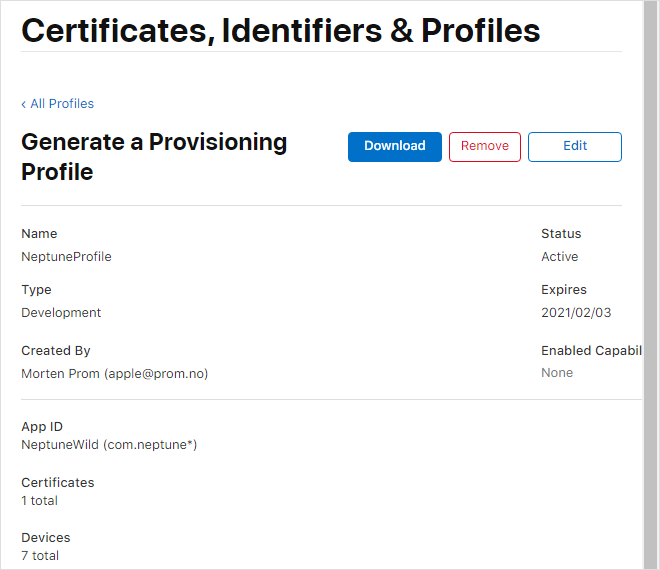Screen dimensions: 660x570
Task: Click the NeptuneWild App ID value
Action: pos(109,445)
